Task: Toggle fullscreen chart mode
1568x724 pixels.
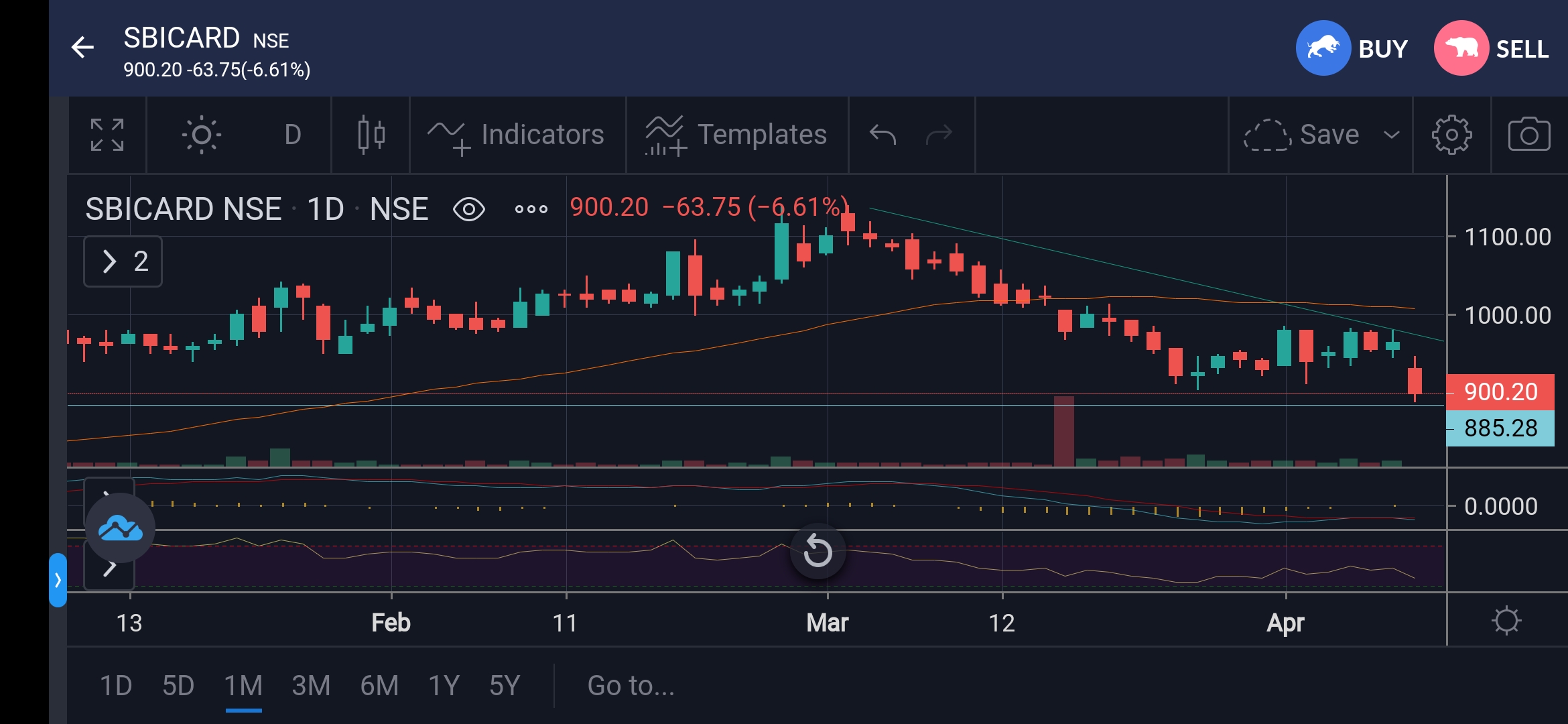Action: [x=107, y=135]
